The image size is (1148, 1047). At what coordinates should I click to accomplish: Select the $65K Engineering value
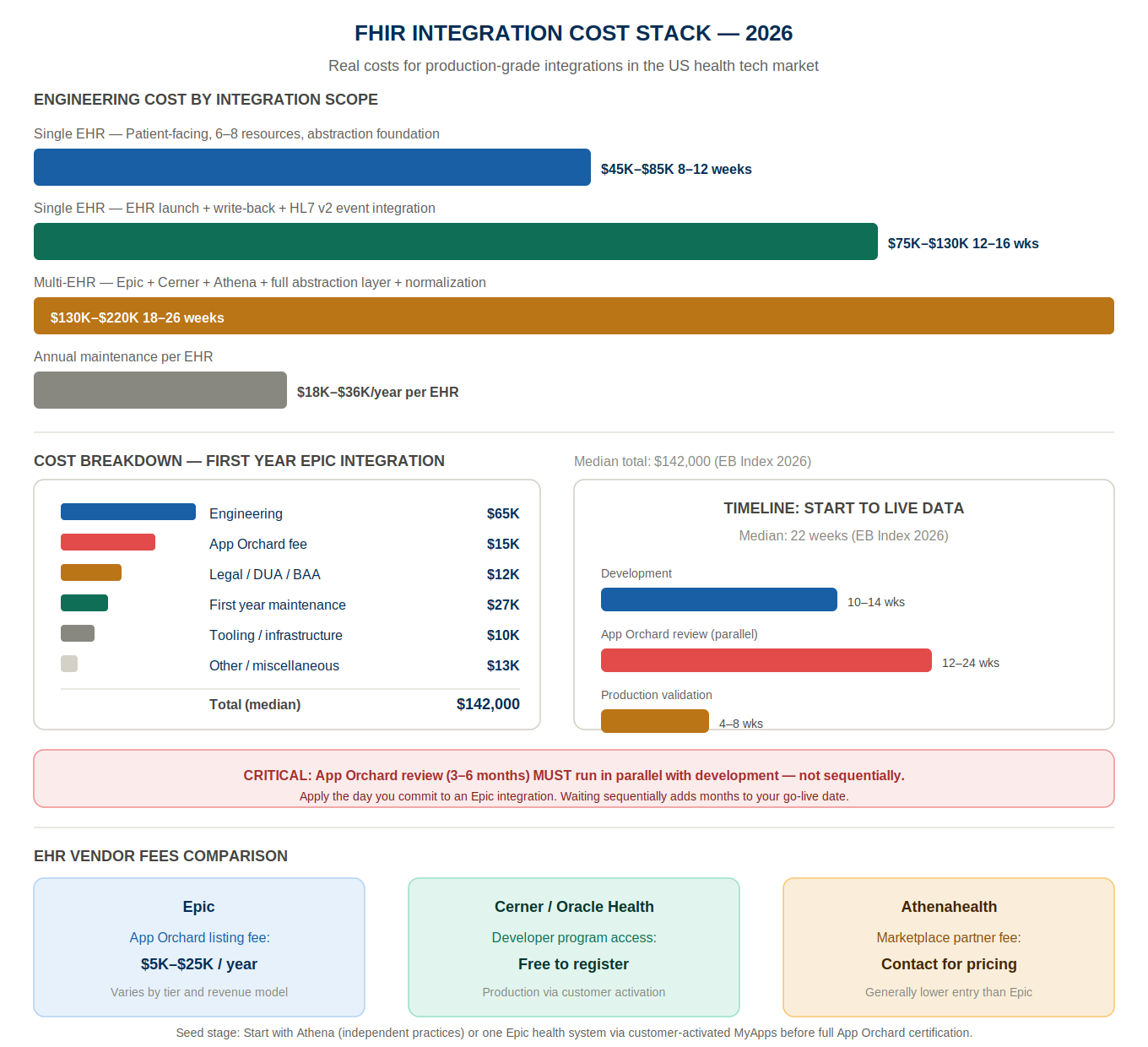click(503, 513)
